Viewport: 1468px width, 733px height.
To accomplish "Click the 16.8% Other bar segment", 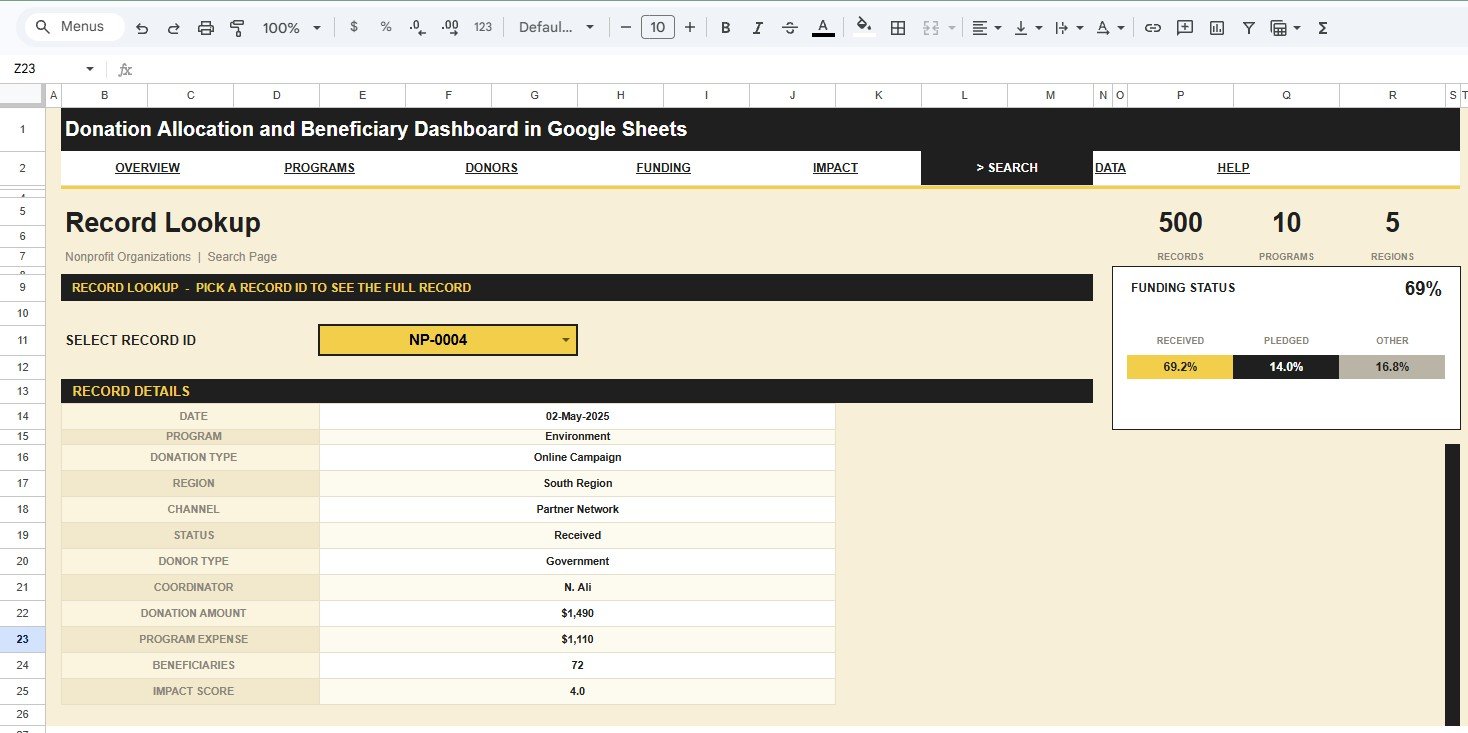I will (1392, 367).
